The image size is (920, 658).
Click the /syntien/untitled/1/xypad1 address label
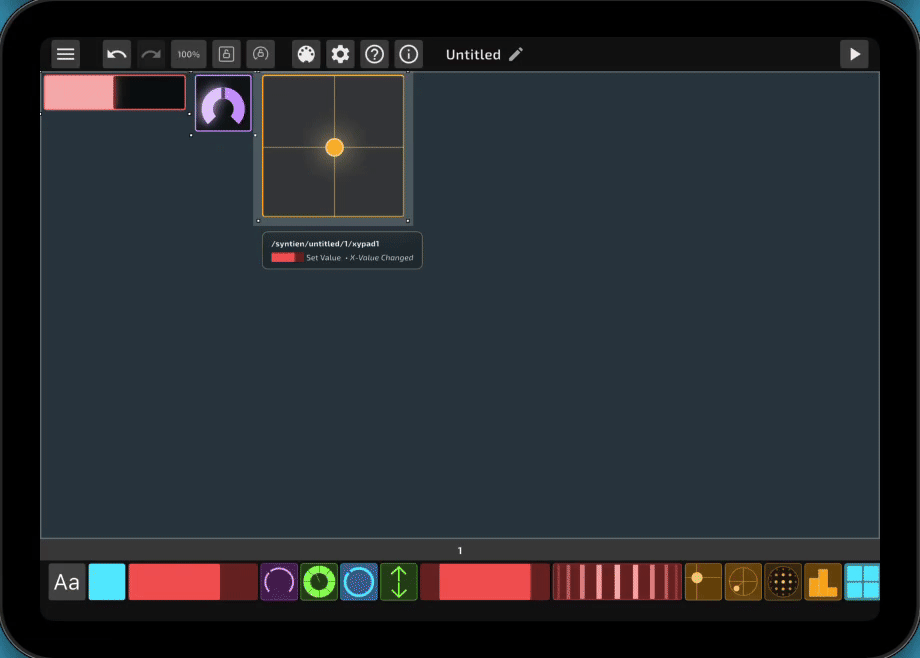pyautogui.click(x=325, y=244)
